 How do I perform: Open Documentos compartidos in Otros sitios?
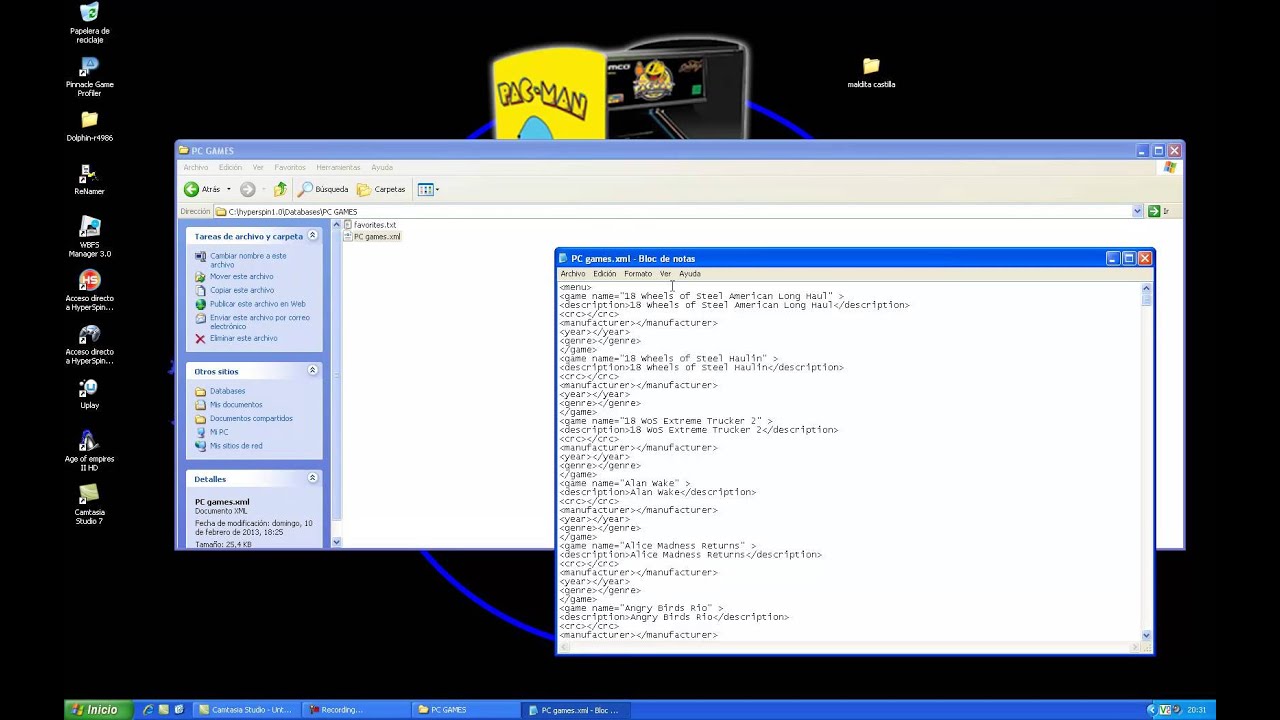click(251, 418)
